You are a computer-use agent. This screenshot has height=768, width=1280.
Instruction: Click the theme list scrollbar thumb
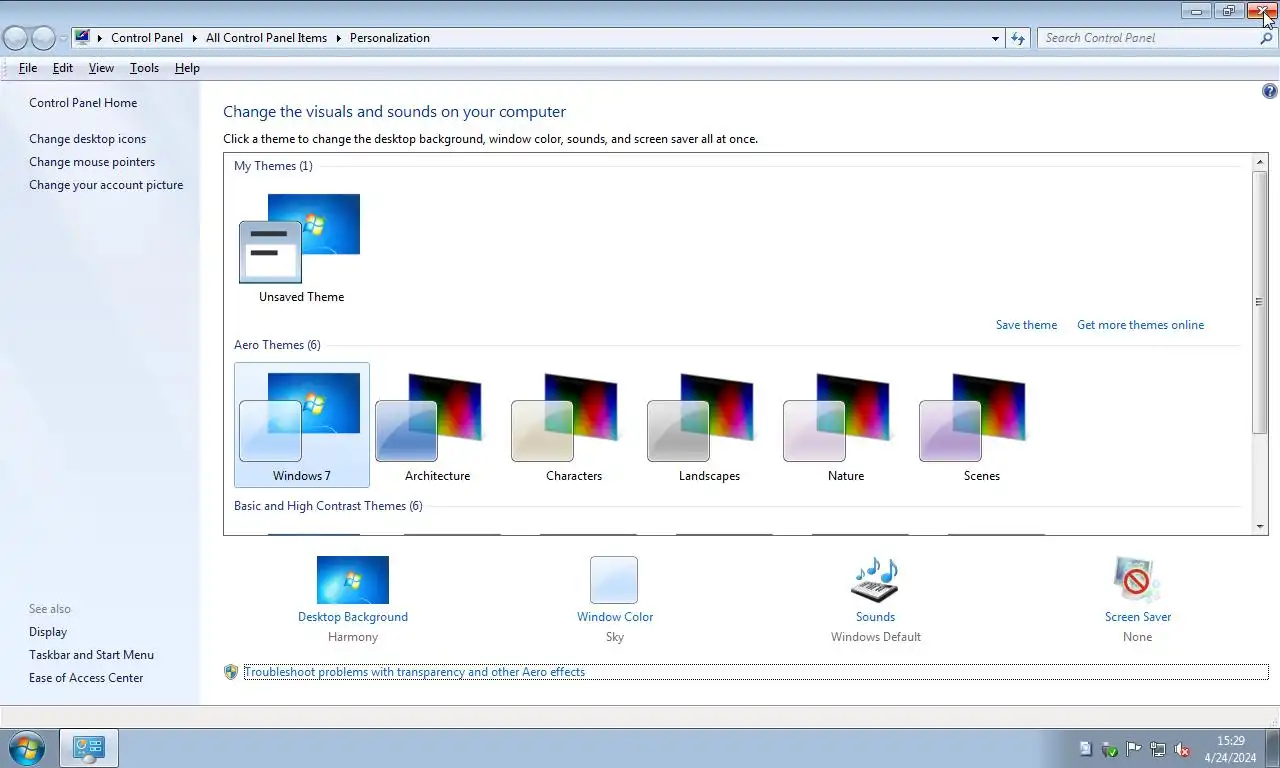1260,301
